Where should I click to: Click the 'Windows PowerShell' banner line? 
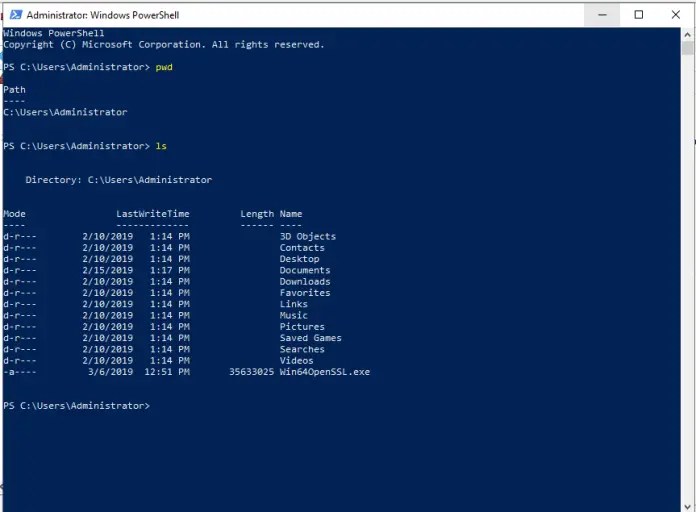click(54, 33)
